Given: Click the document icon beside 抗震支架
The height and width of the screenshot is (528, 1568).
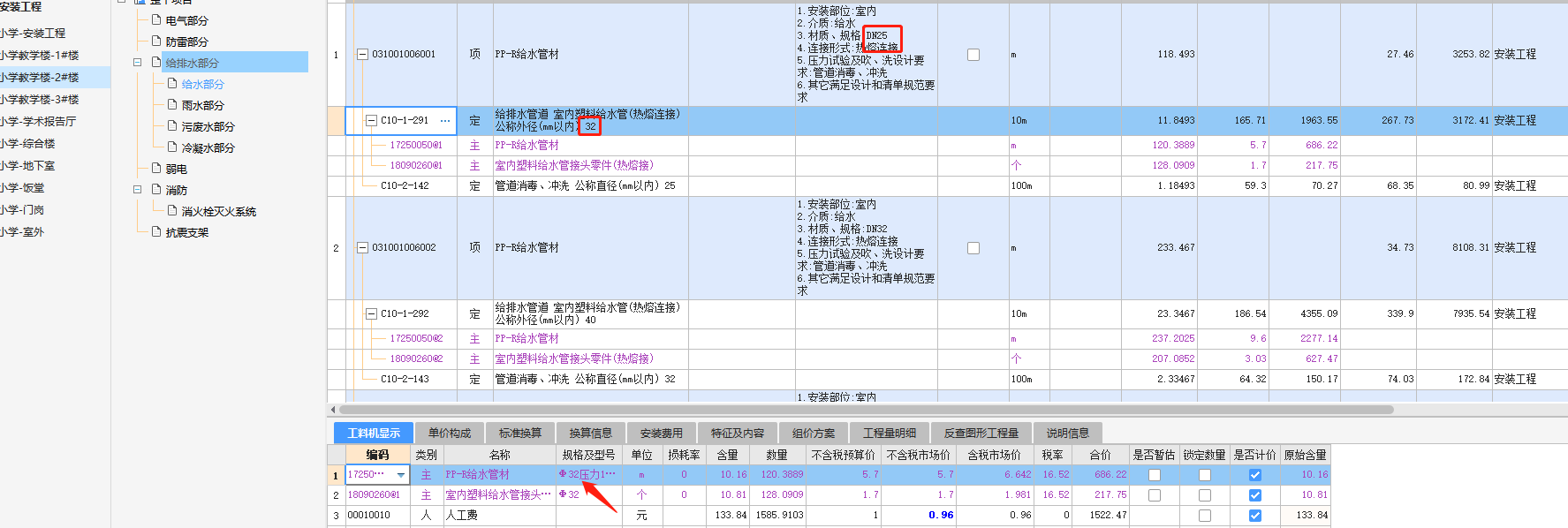Looking at the screenshot, I should [x=156, y=231].
